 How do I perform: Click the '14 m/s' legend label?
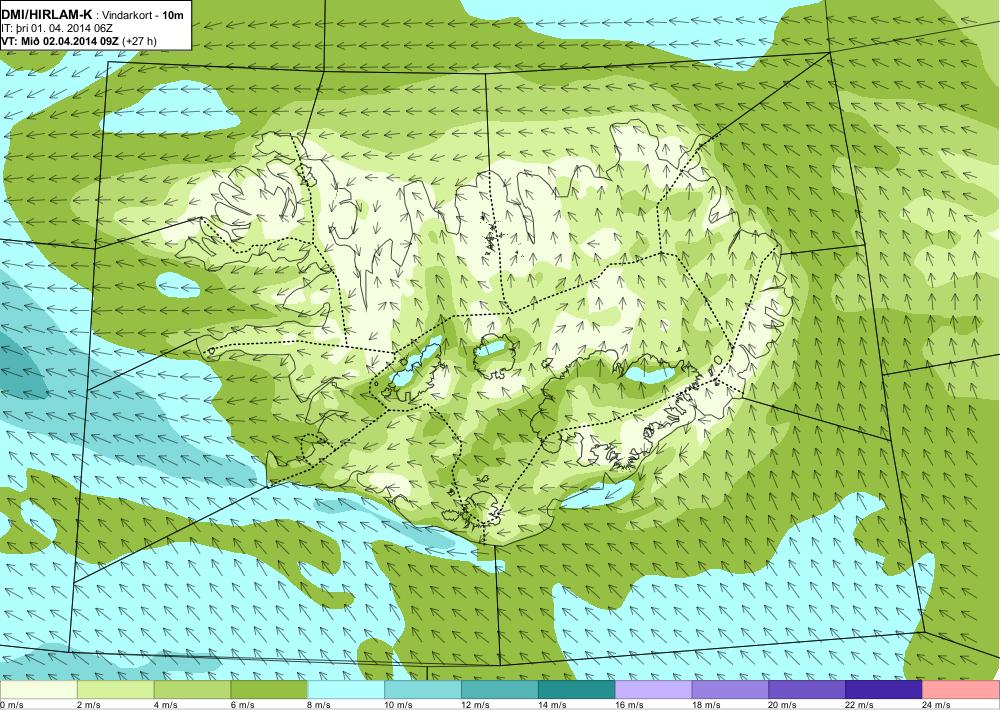pos(552,705)
